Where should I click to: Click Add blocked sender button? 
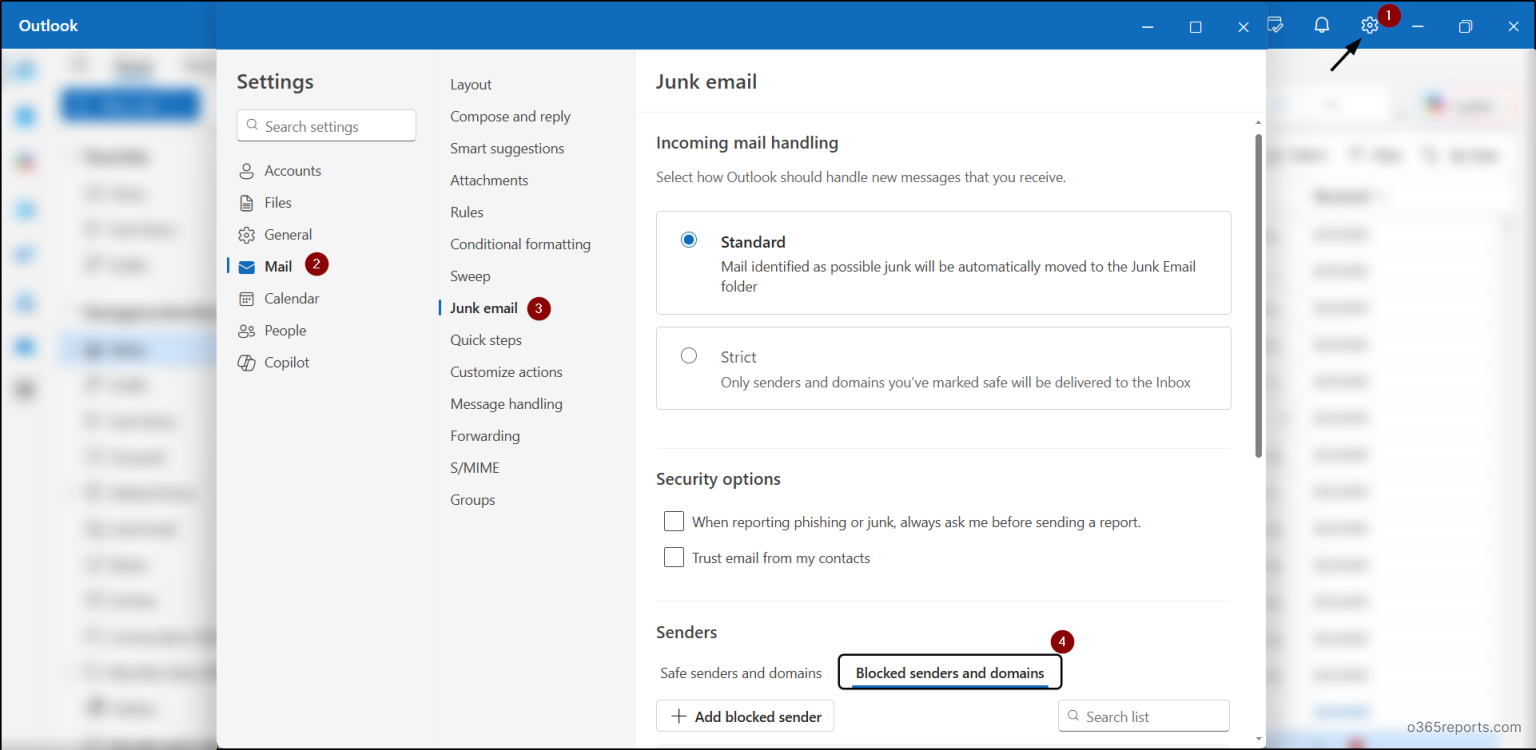pyautogui.click(x=745, y=716)
